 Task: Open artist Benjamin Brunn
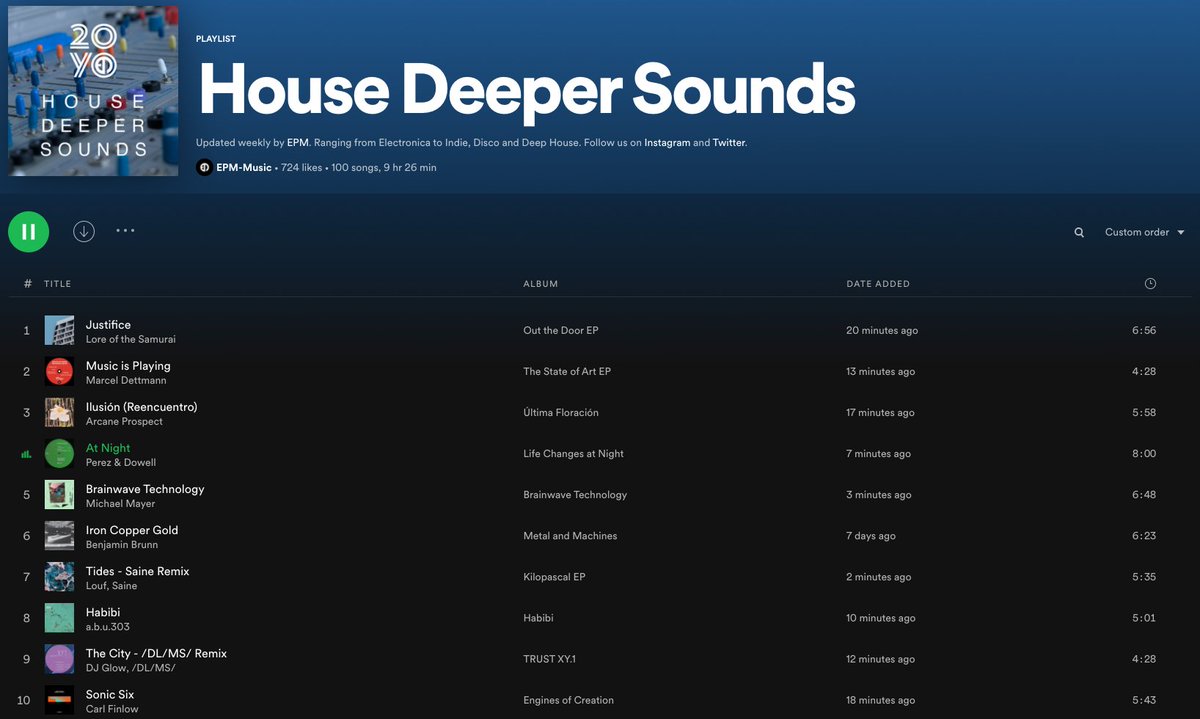[122, 545]
